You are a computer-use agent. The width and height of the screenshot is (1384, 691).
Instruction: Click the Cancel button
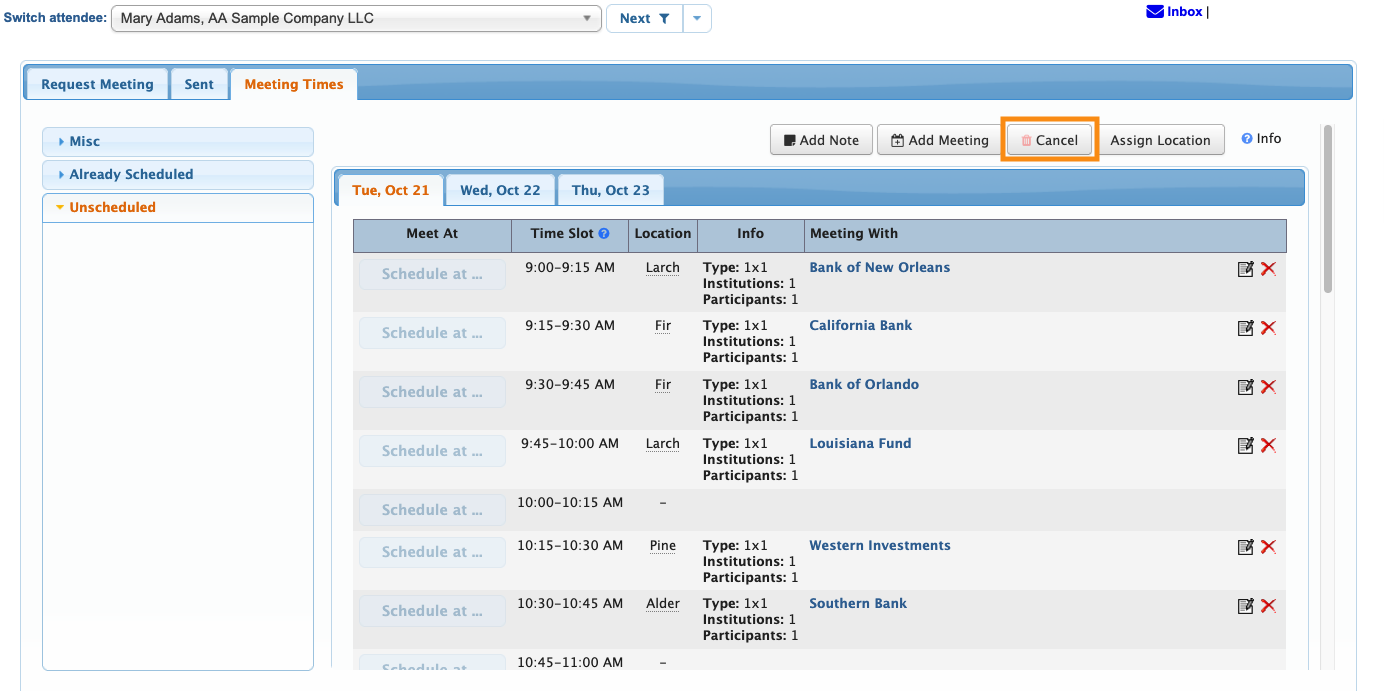(x=1049, y=140)
